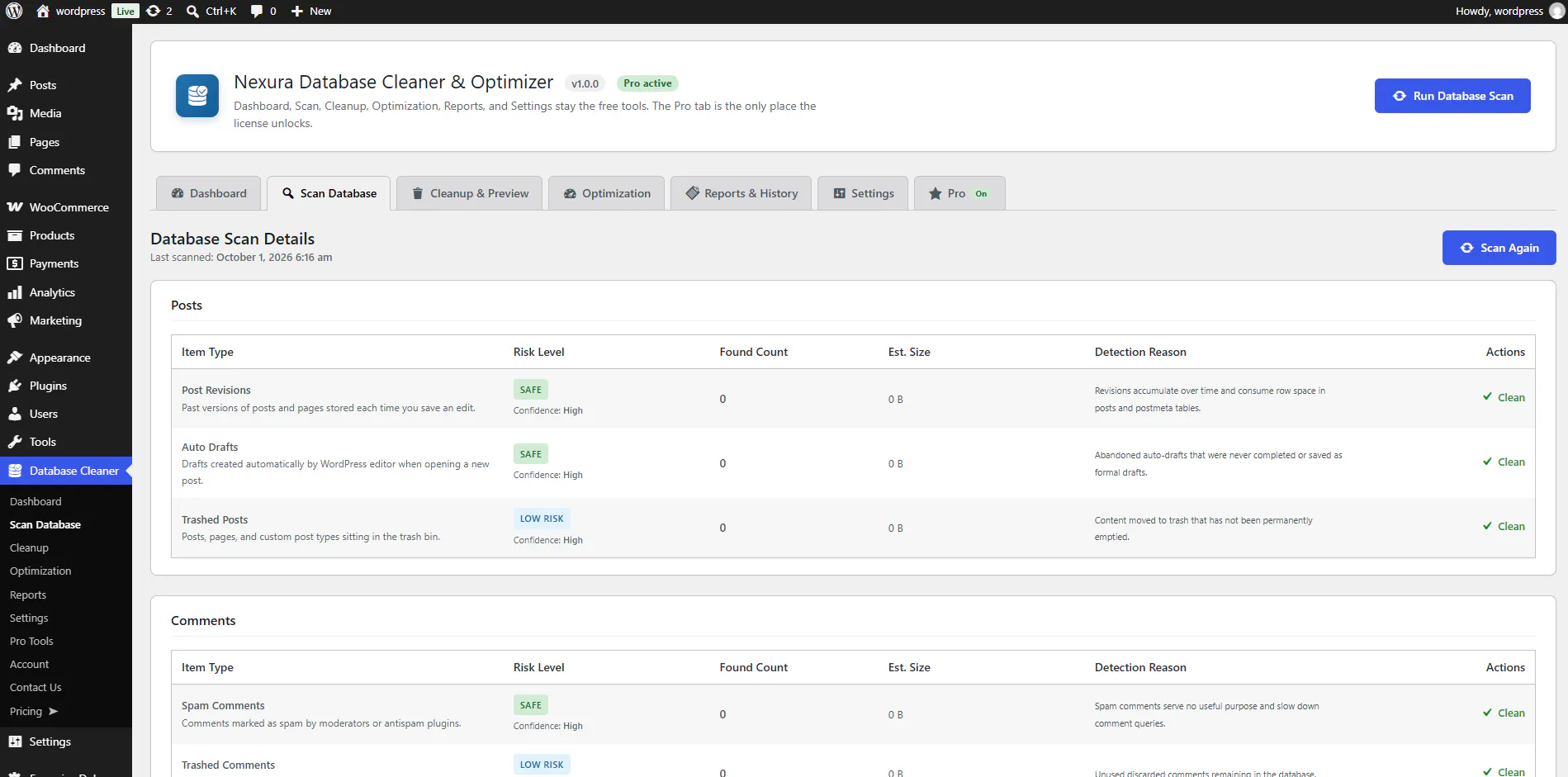Click the Tools wrench icon

pyautogui.click(x=15, y=442)
